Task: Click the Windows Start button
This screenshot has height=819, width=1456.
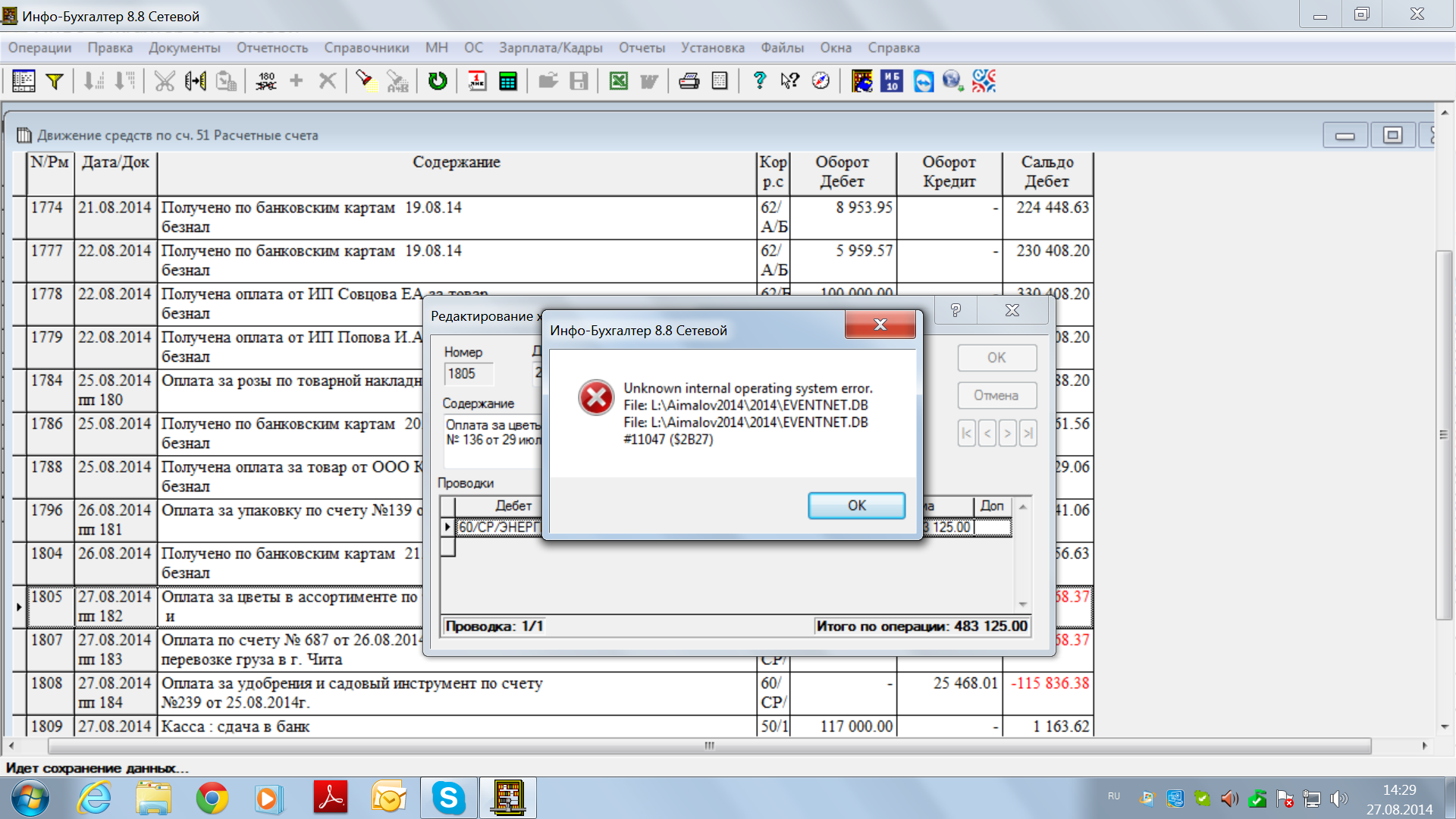Action: click(x=30, y=799)
